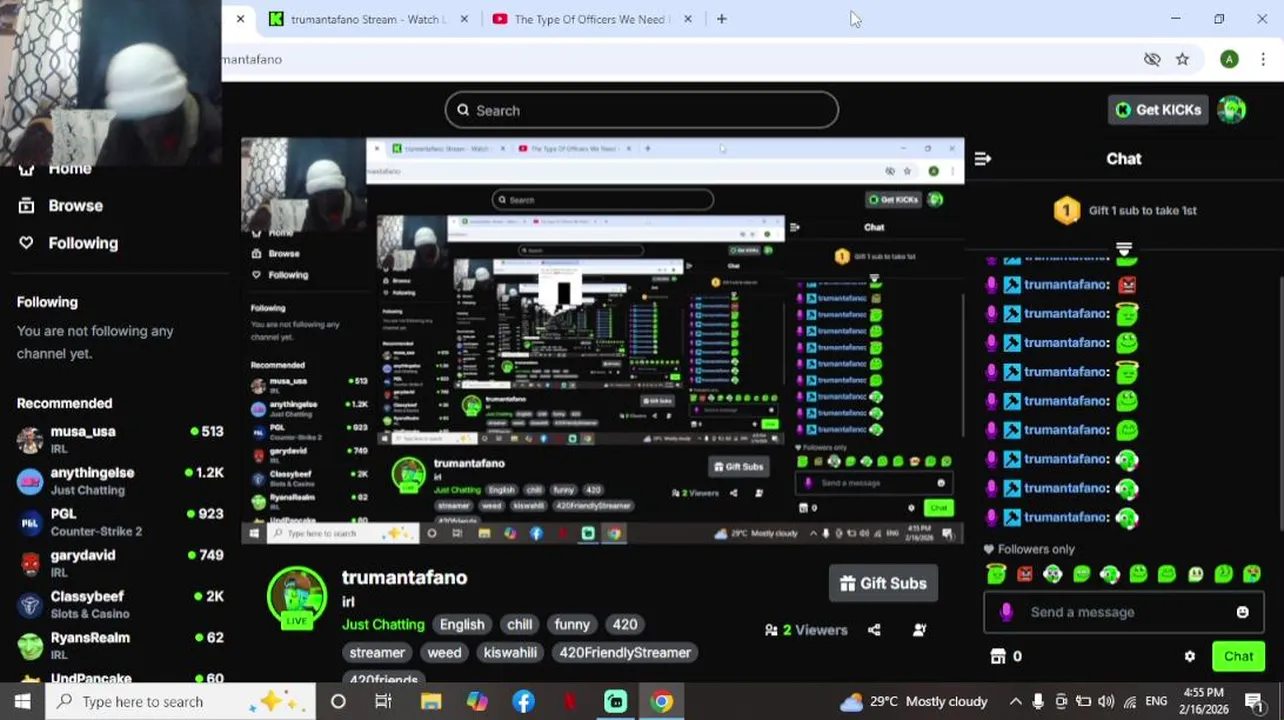The image size is (1284, 720).
Task: Open the RyansRealm recommended channel
Action: (x=120, y=645)
